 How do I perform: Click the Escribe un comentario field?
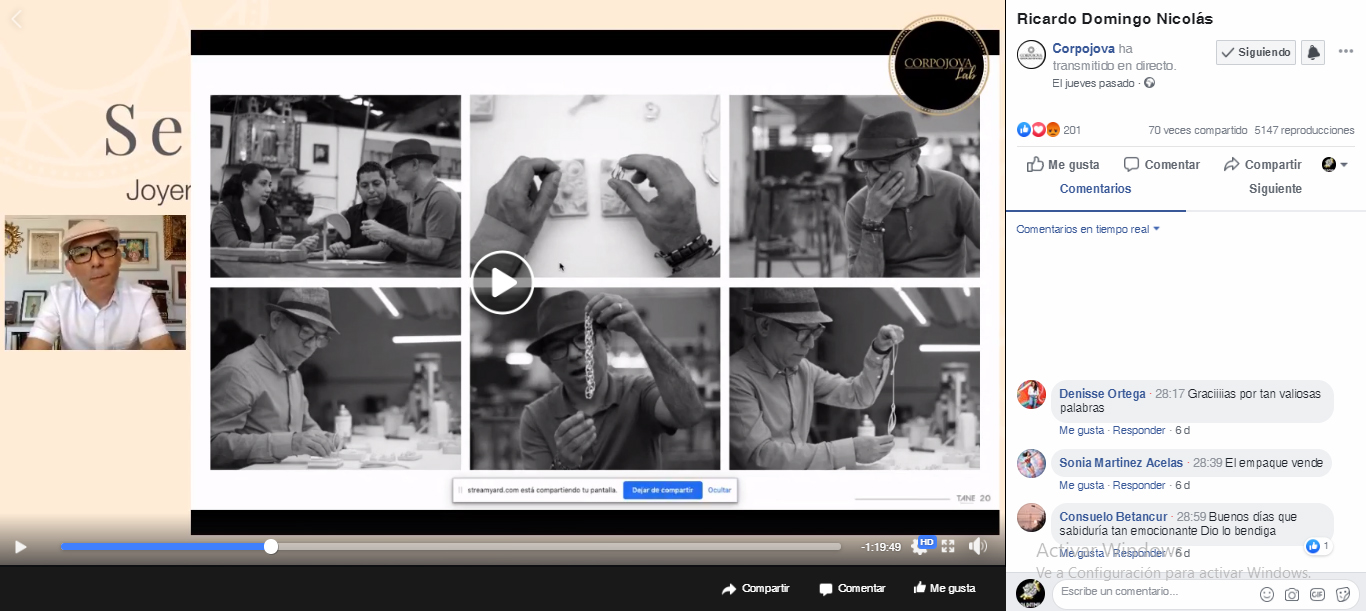[1150, 592]
